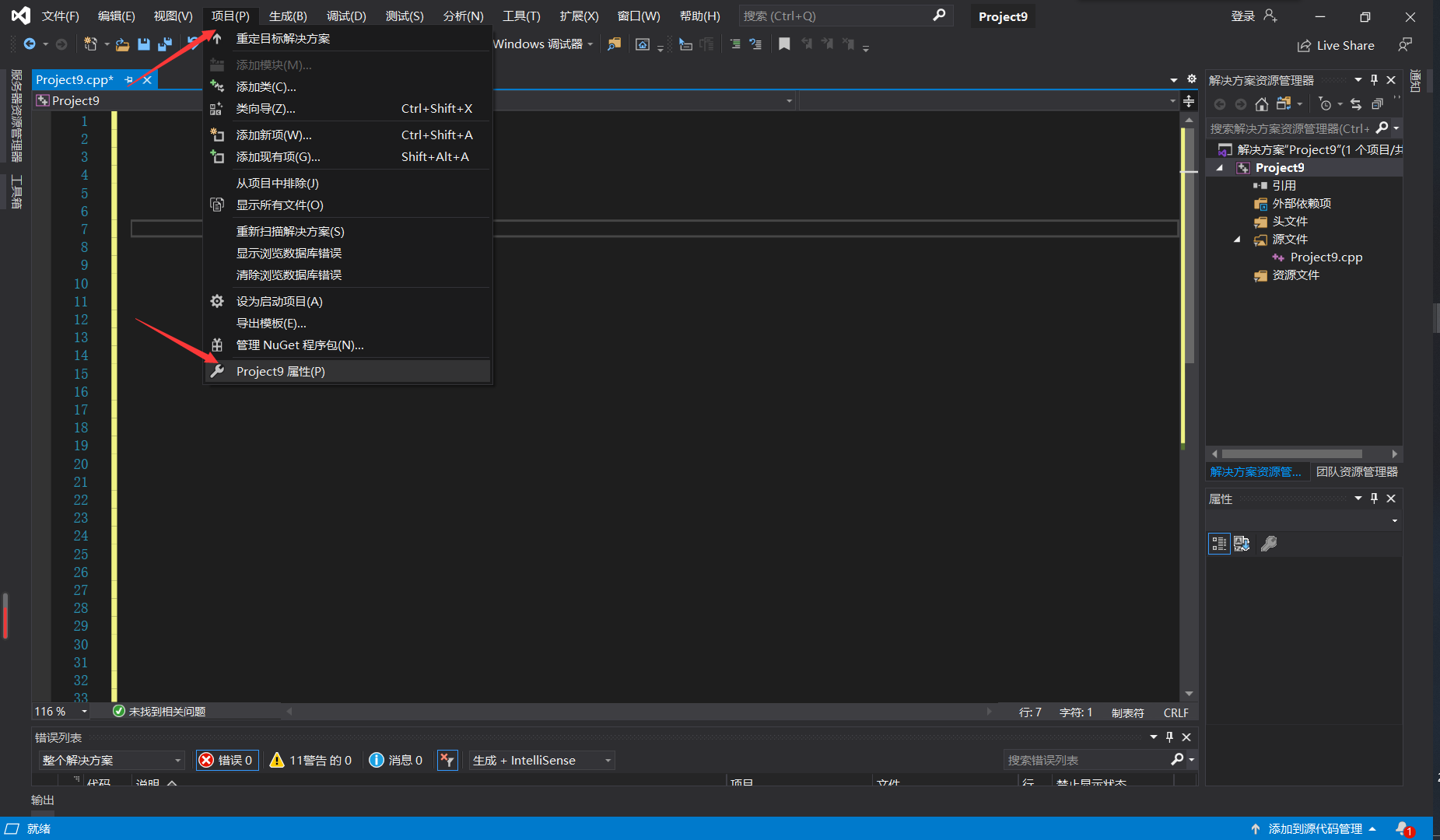Select the bookmark toggle icon in toolbar
Screen dimensions: 1440x840
[784, 44]
